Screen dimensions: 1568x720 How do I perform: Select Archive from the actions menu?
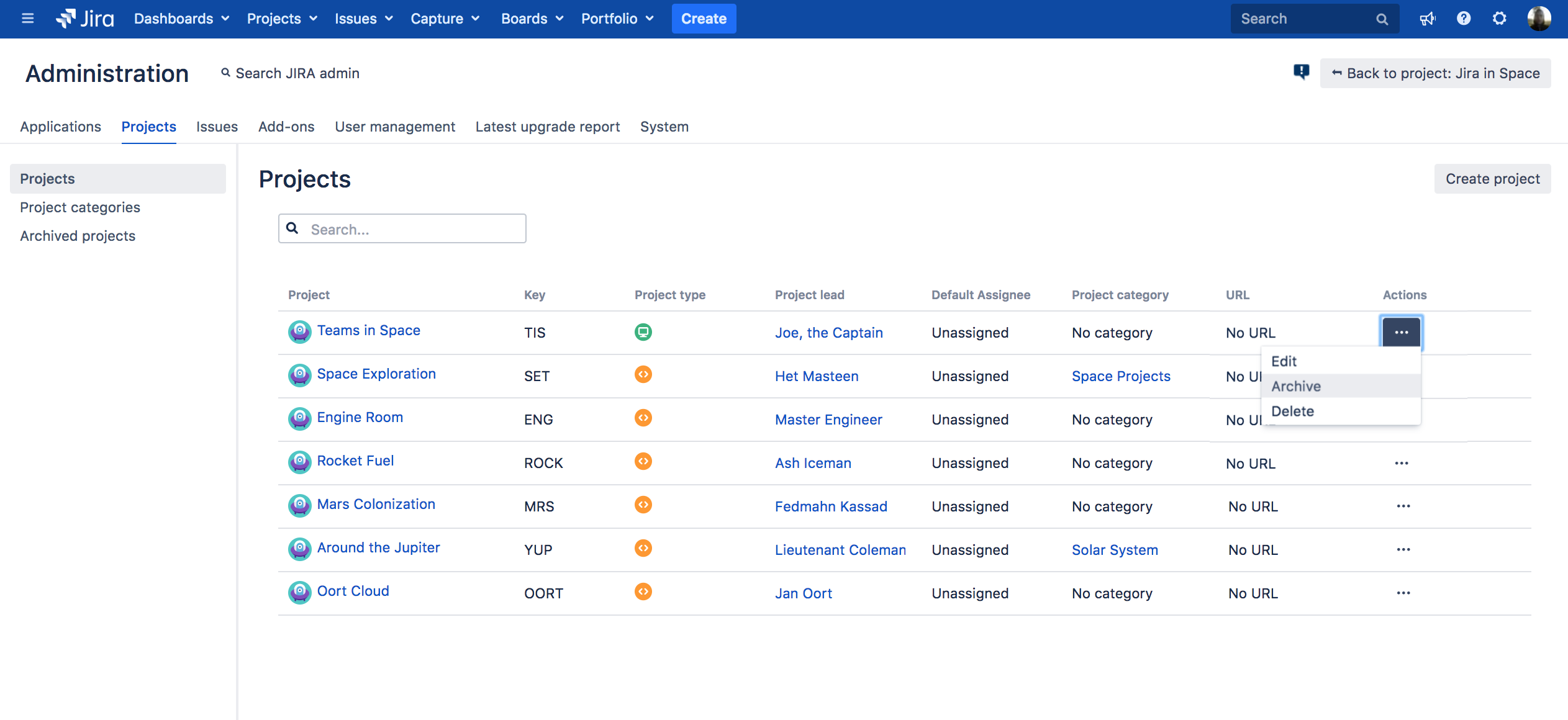pyautogui.click(x=1341, y=386)
